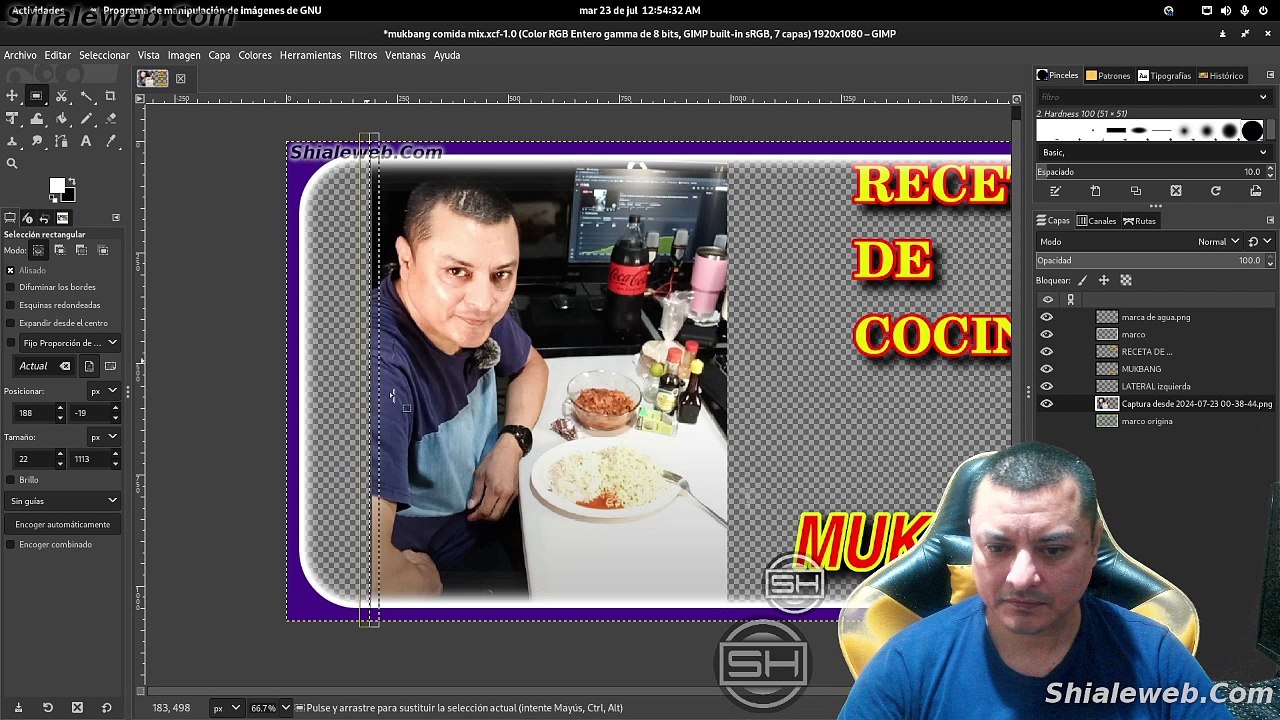Select the Unified Transform tool

12,119
